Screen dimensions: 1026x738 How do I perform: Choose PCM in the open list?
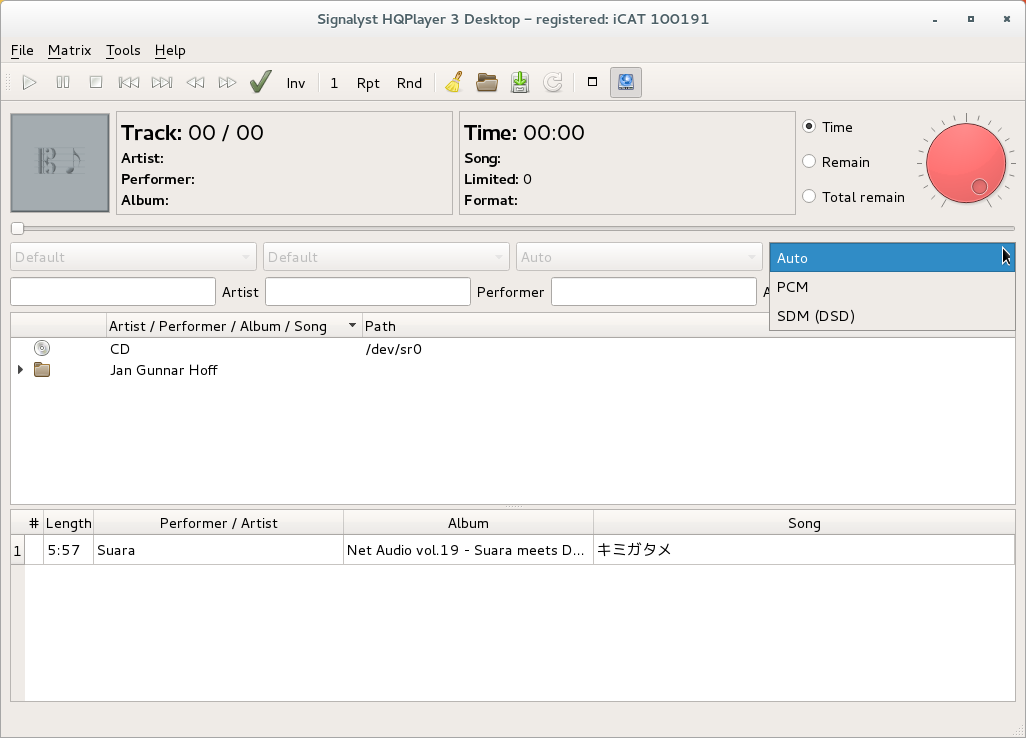click(x=893, y=287)
